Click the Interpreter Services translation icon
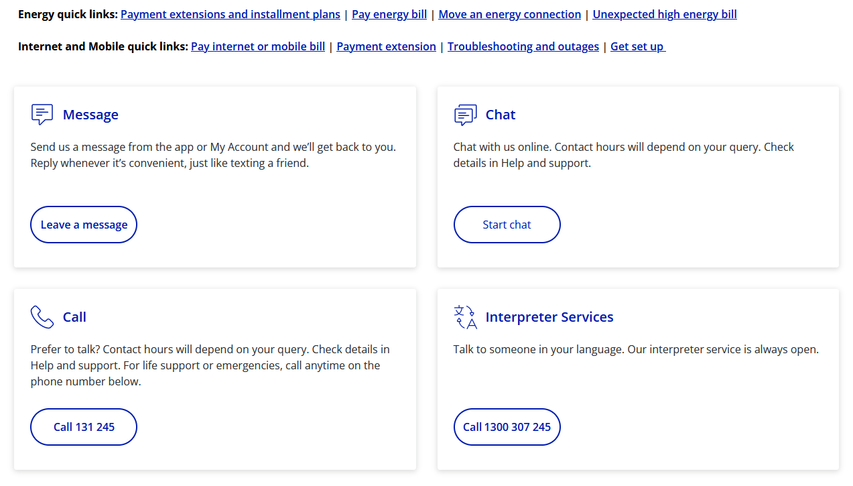The image size is (853, 486). [x=465, y=317]
